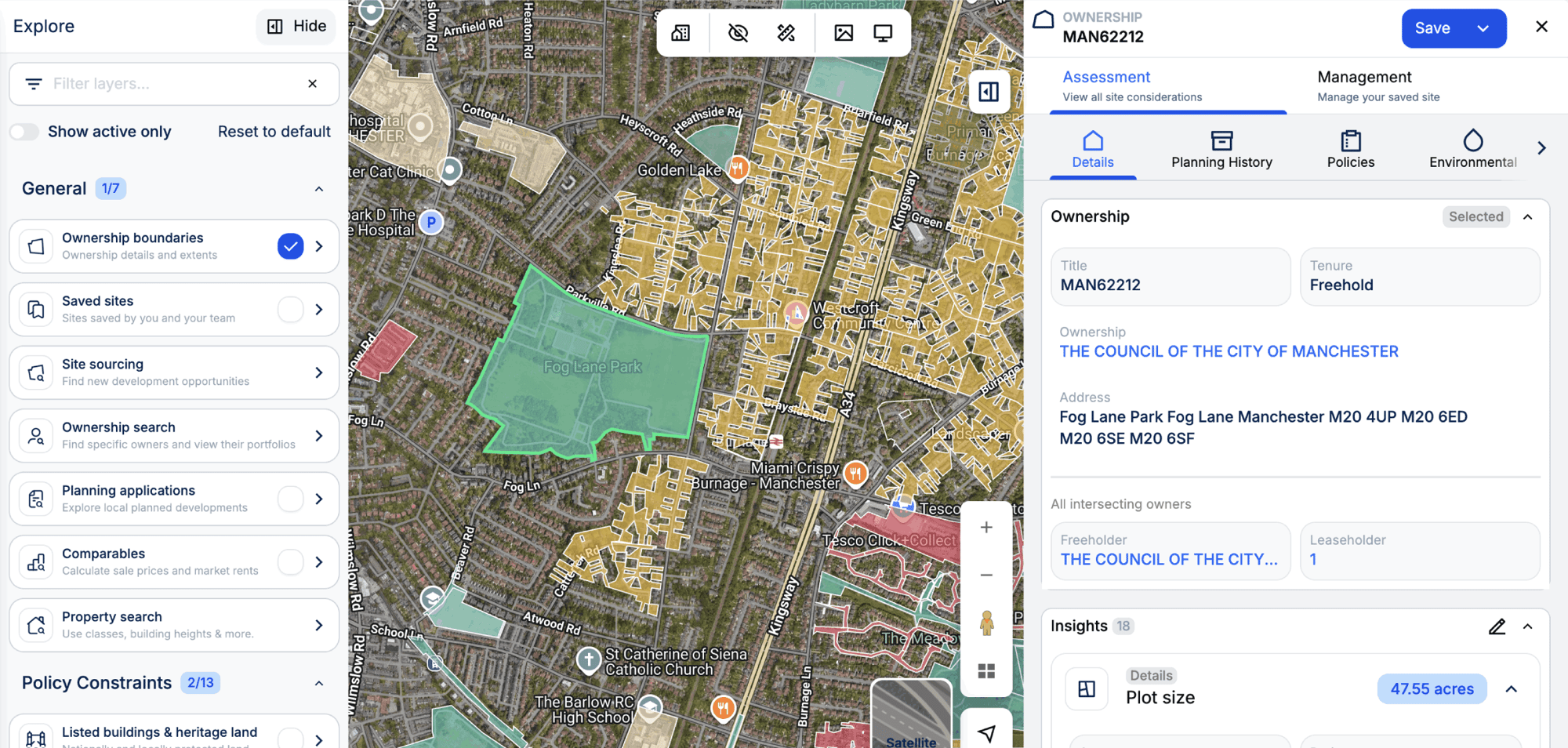Uncheck the Ownership boundaries layer checkbox

pyautogui.click(x=290, y=246)
